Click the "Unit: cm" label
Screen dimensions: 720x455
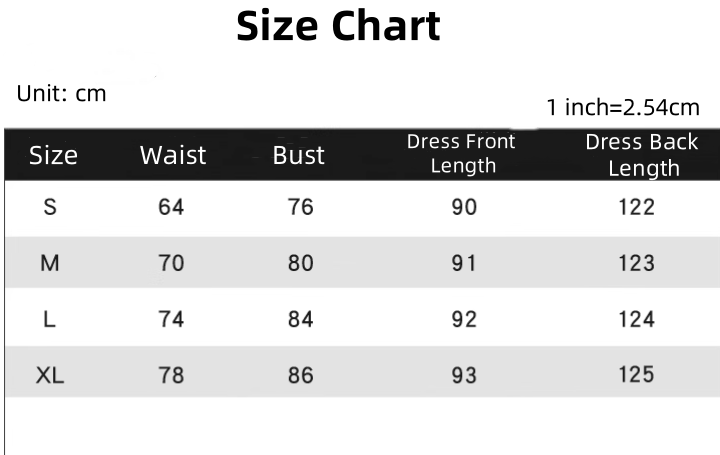(61, 94)
